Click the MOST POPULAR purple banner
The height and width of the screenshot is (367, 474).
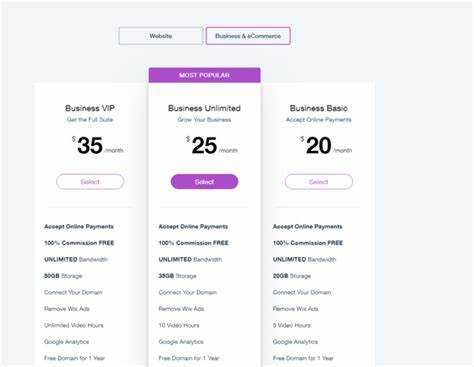coord(204,75)
